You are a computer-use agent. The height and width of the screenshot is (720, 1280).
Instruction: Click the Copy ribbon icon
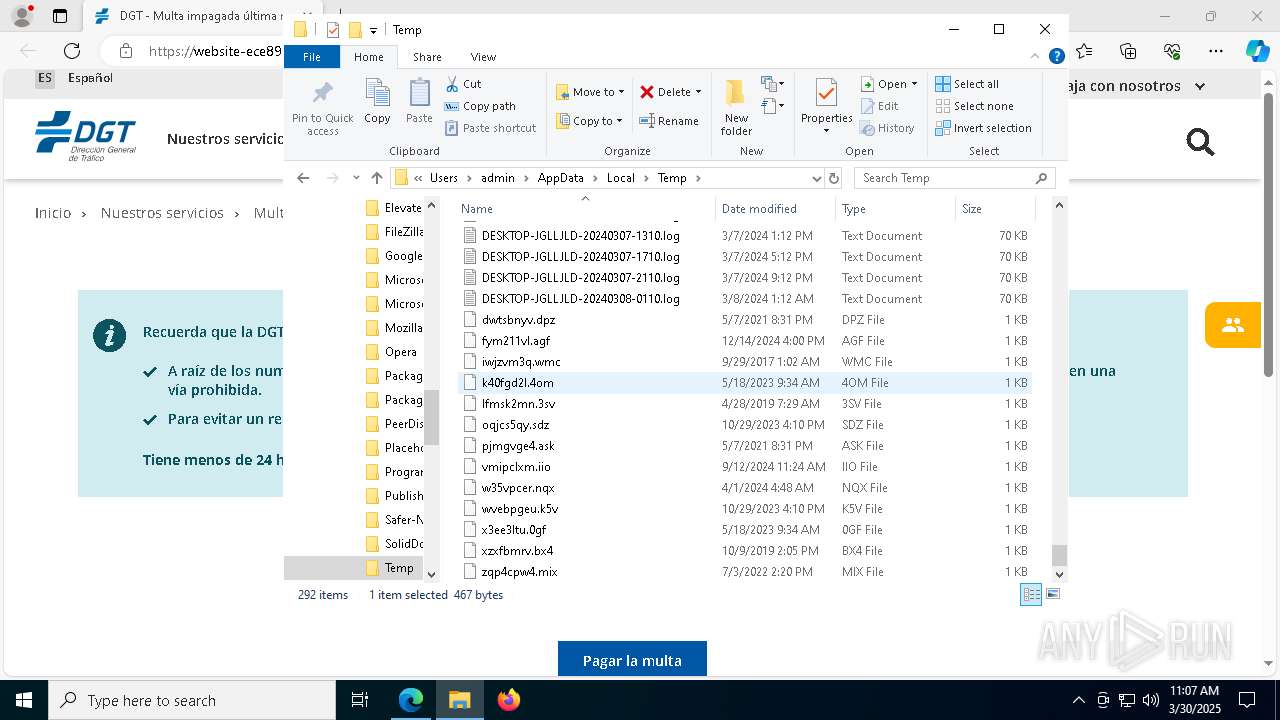click(x=377, y=102)
